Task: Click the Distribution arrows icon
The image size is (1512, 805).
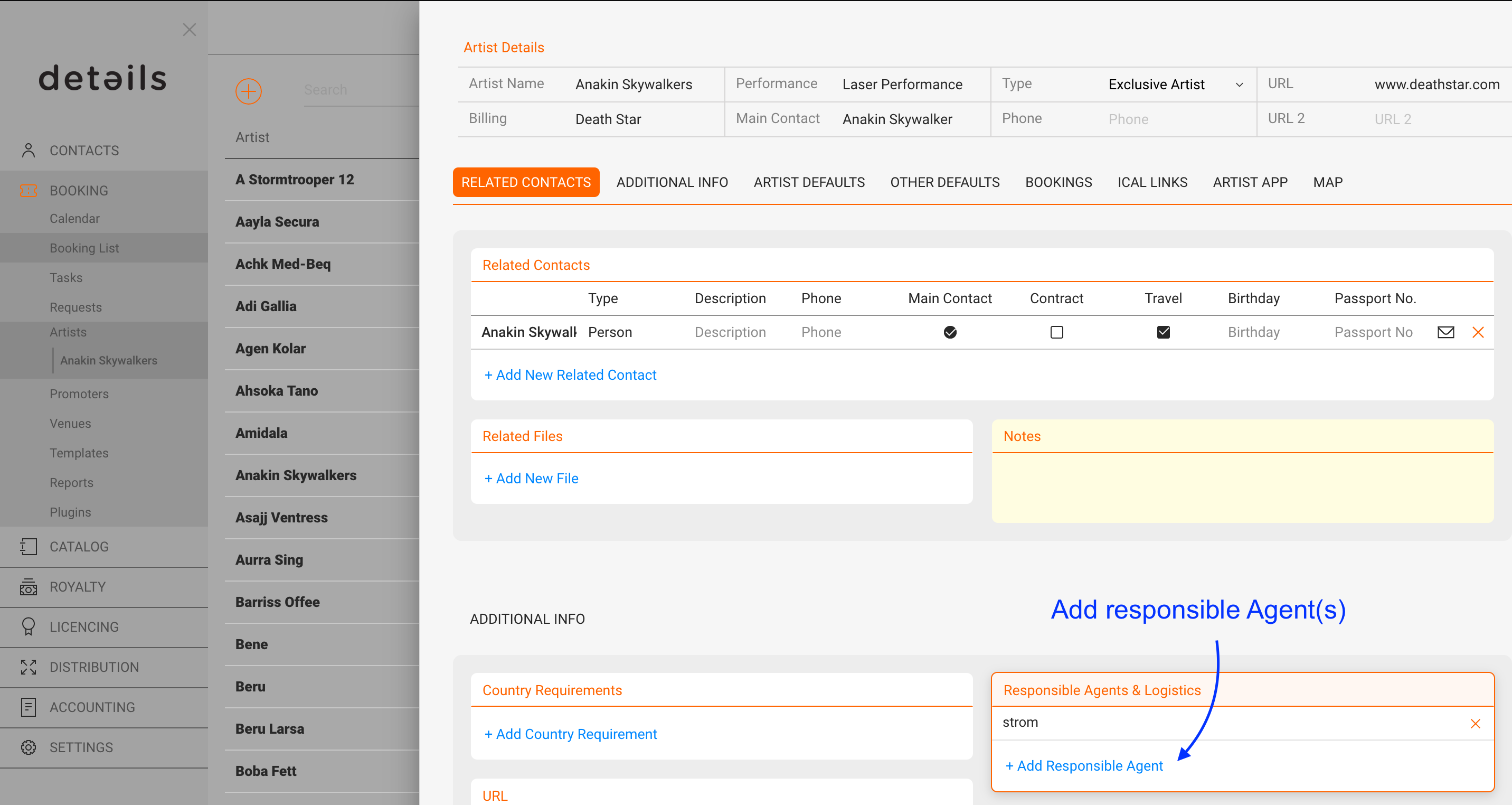Action: coord(28,667)
